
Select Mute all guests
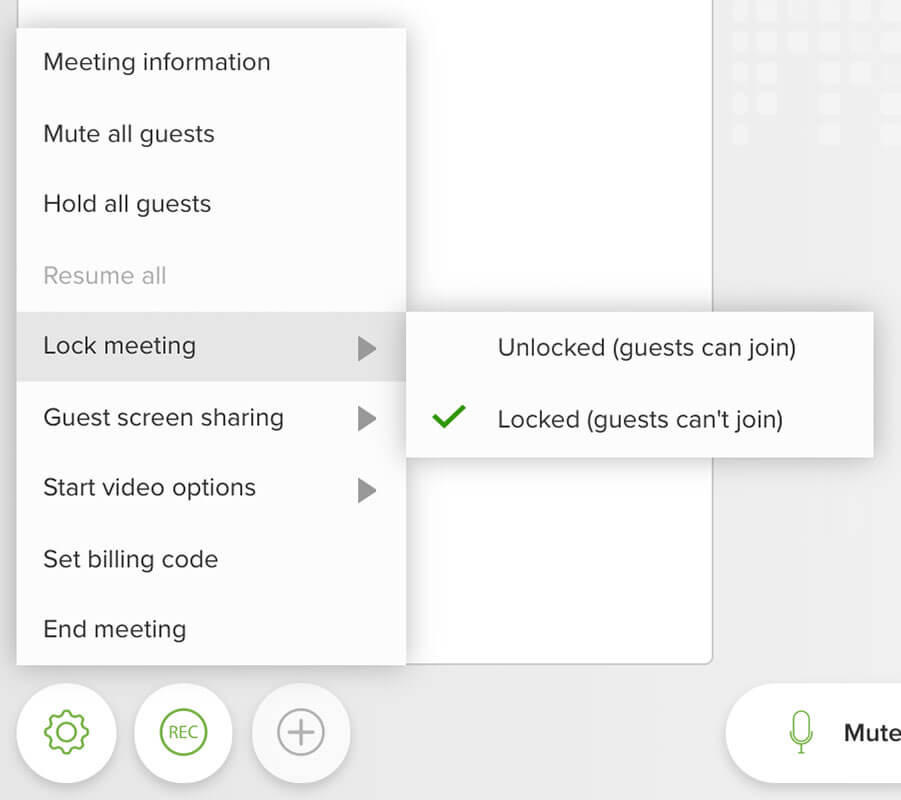coord(211,134)
